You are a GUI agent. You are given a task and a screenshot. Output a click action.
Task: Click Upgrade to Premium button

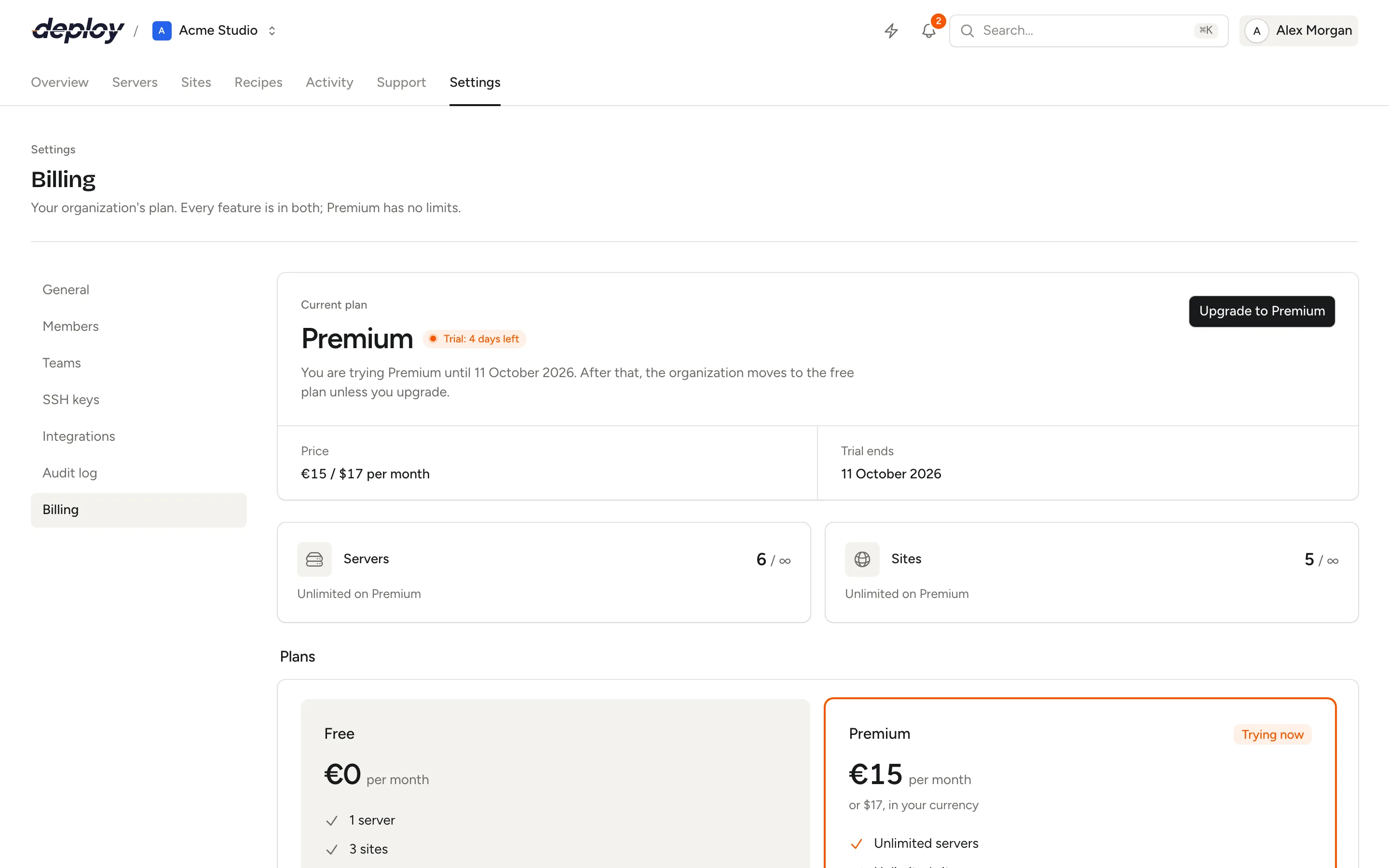(1262, 311)
